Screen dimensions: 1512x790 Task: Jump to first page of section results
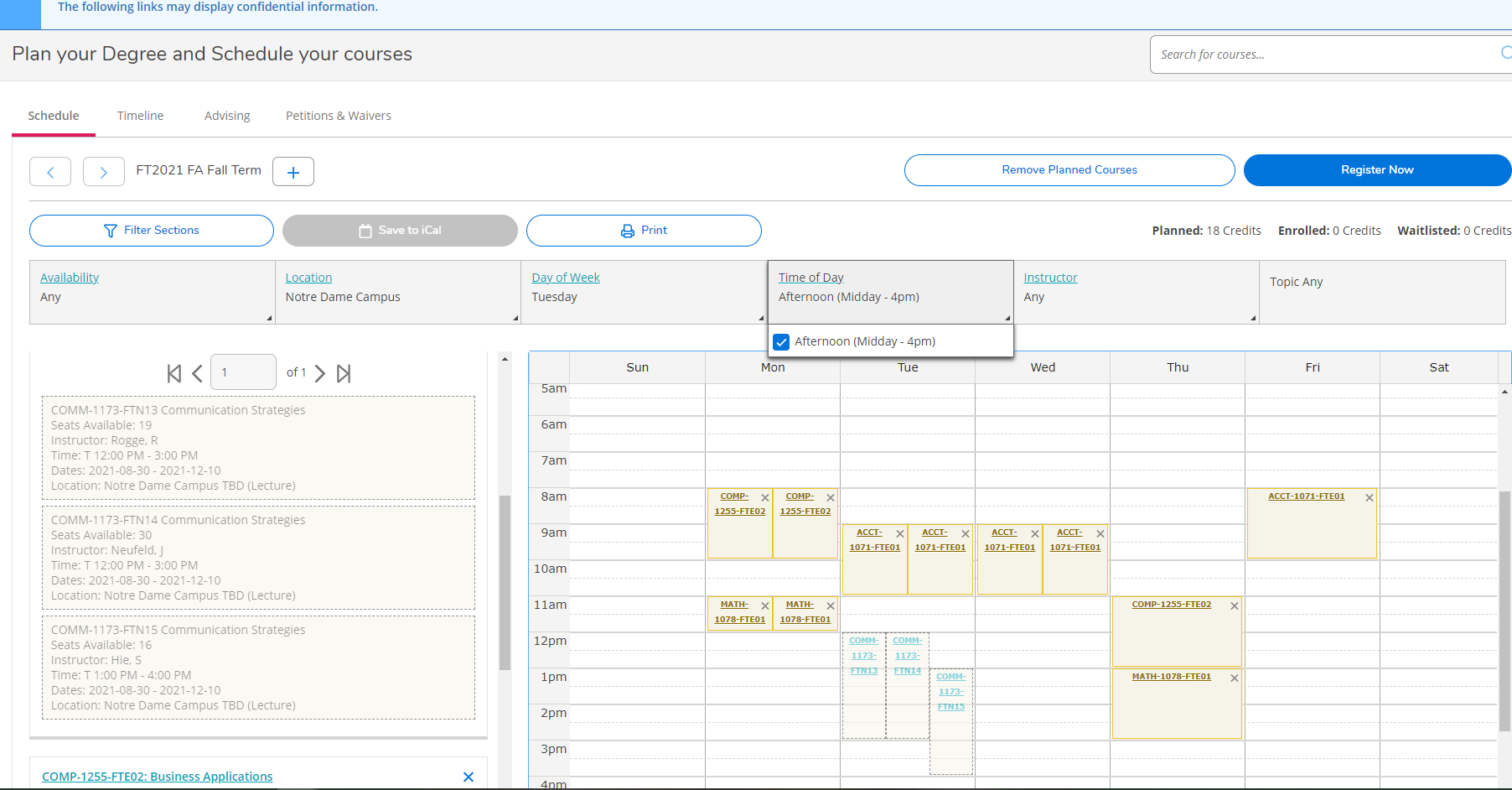[x=174, y=373]
